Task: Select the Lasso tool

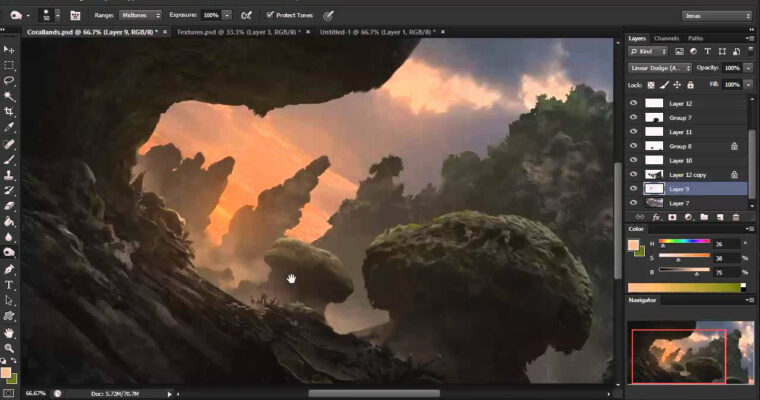Action: click(9, 80)
